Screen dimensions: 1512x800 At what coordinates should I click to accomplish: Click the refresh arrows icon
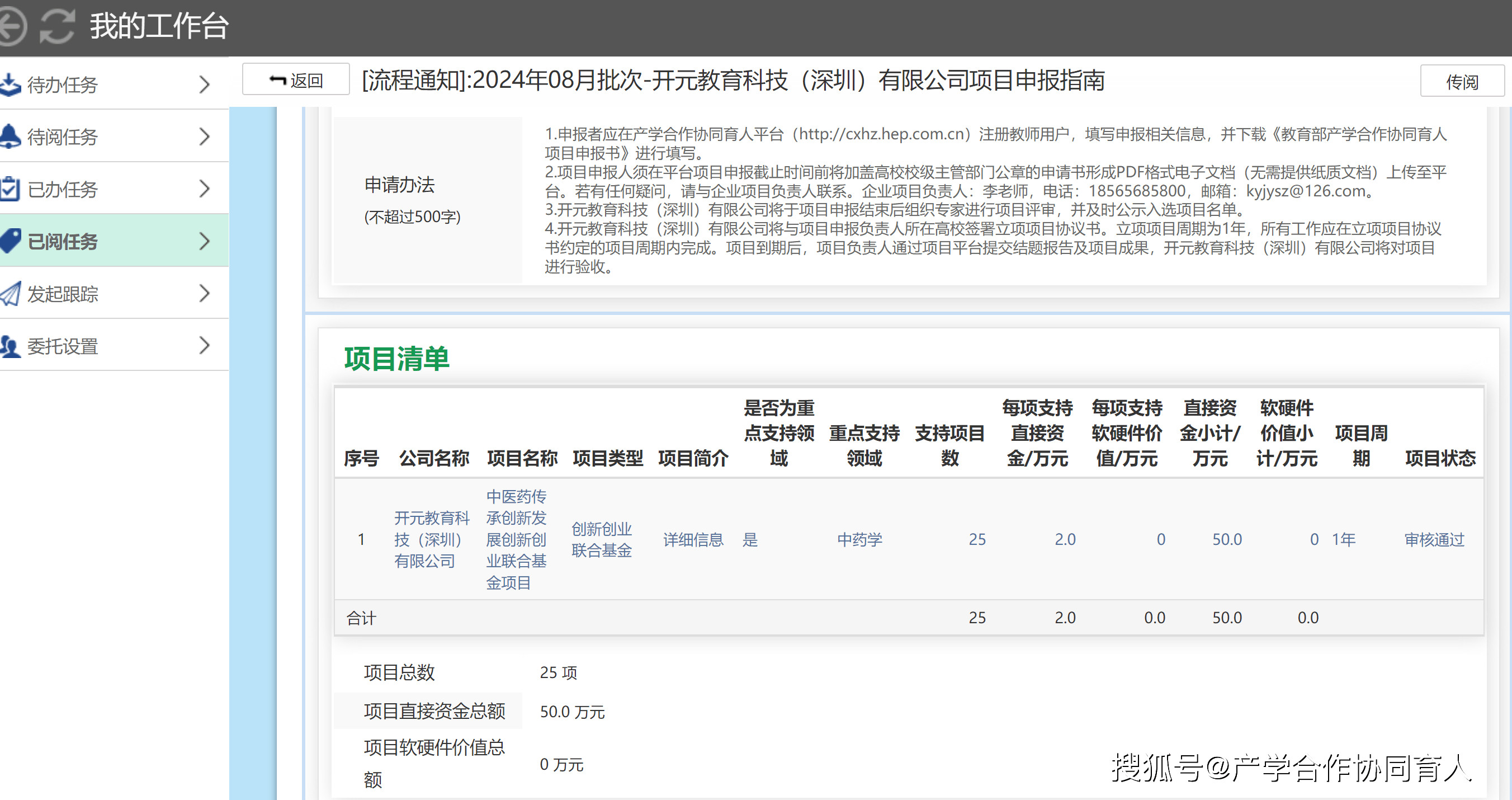(x=57, y=26)
